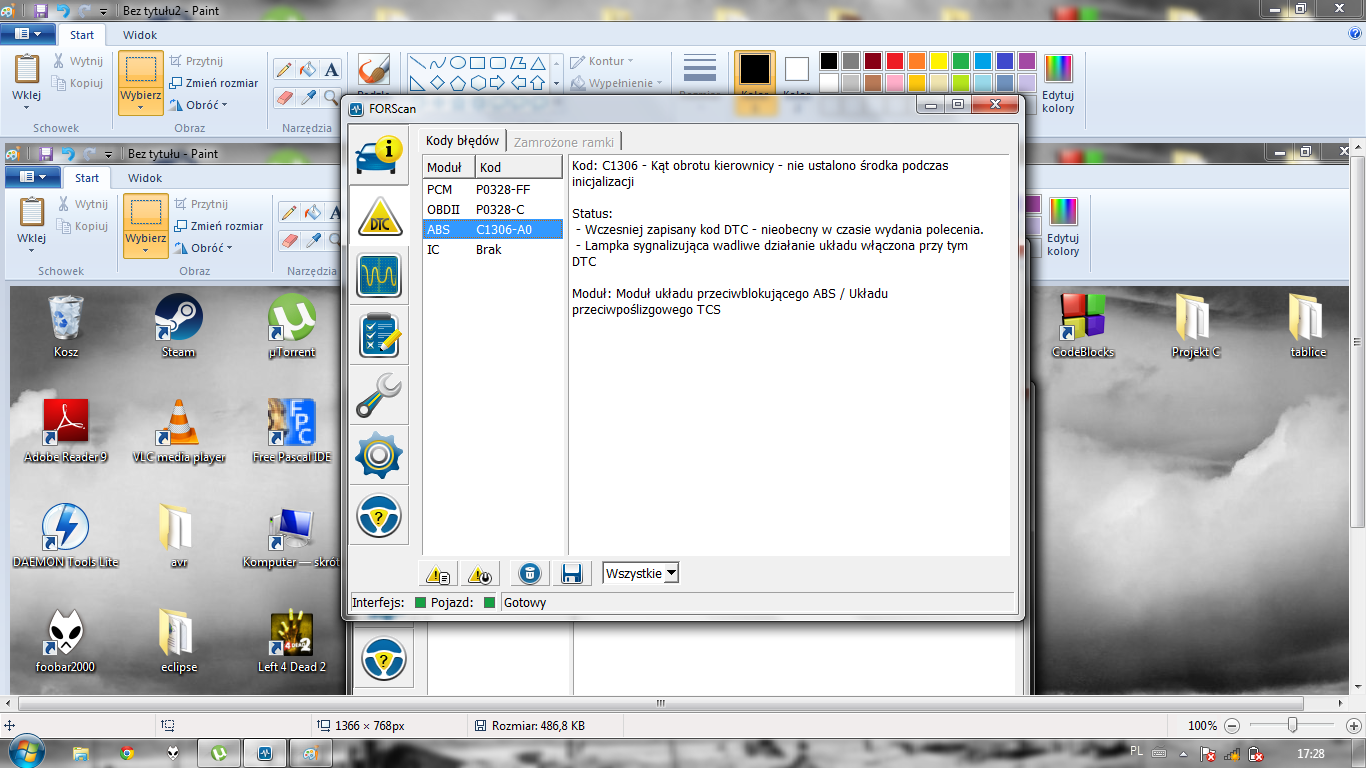
Task: Open the oscilloscope section in FORScan sidebar
Action: [378, 275]
